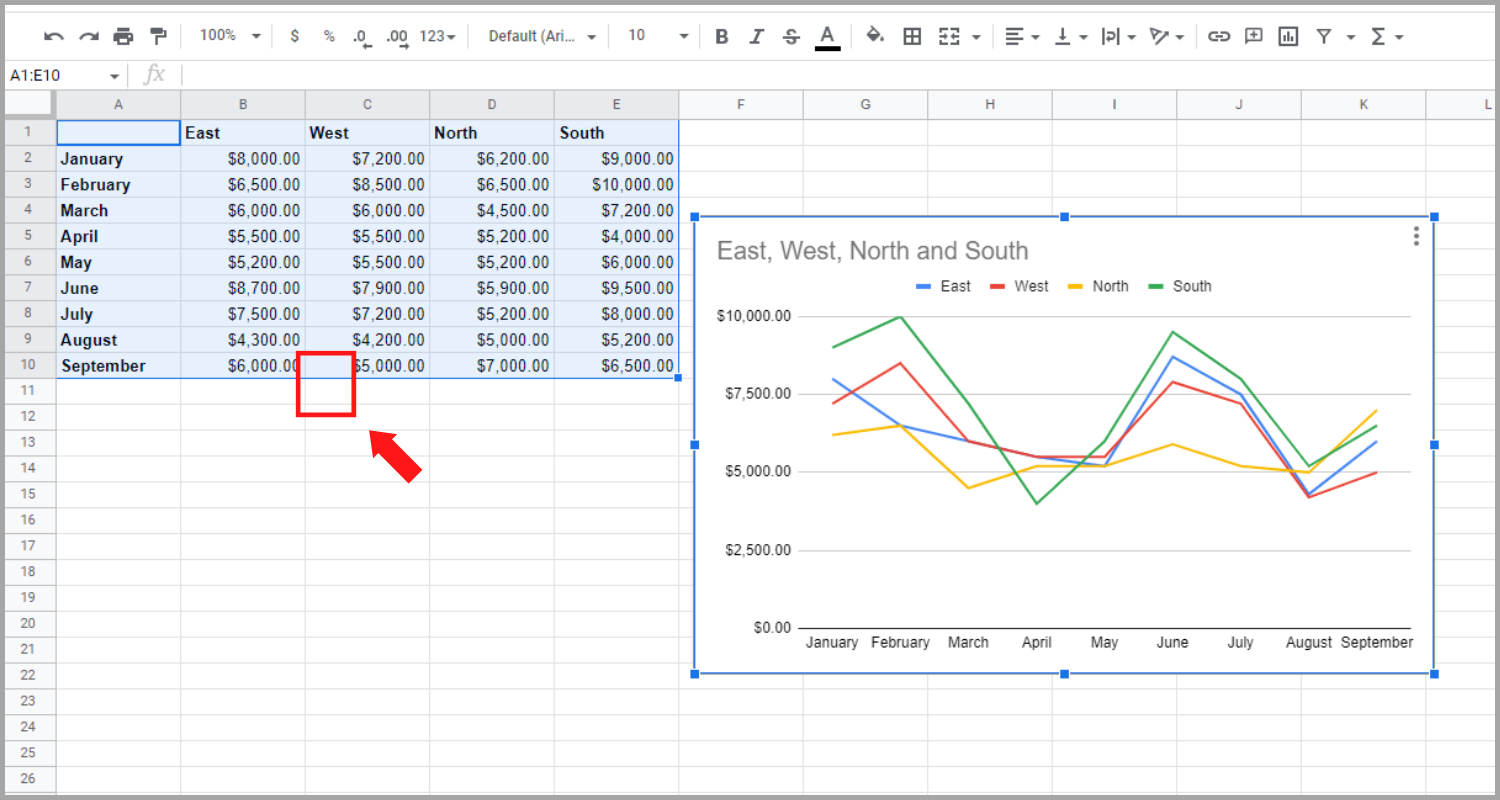Click the text color button
This screenshot has height=800, width=1500.
tap(826, 35)
